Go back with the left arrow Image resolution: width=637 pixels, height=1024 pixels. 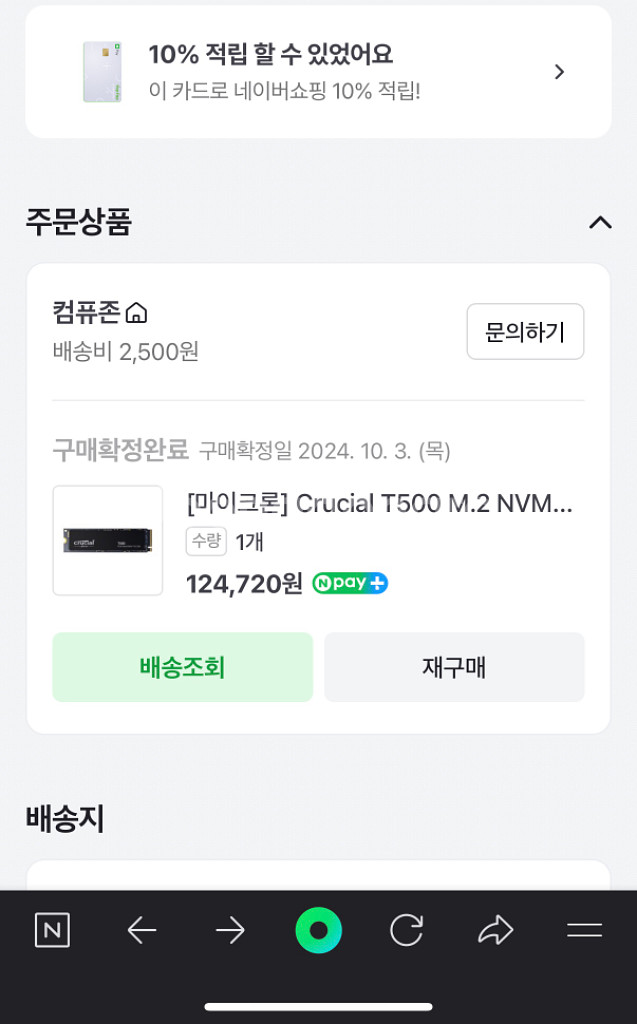142,931
